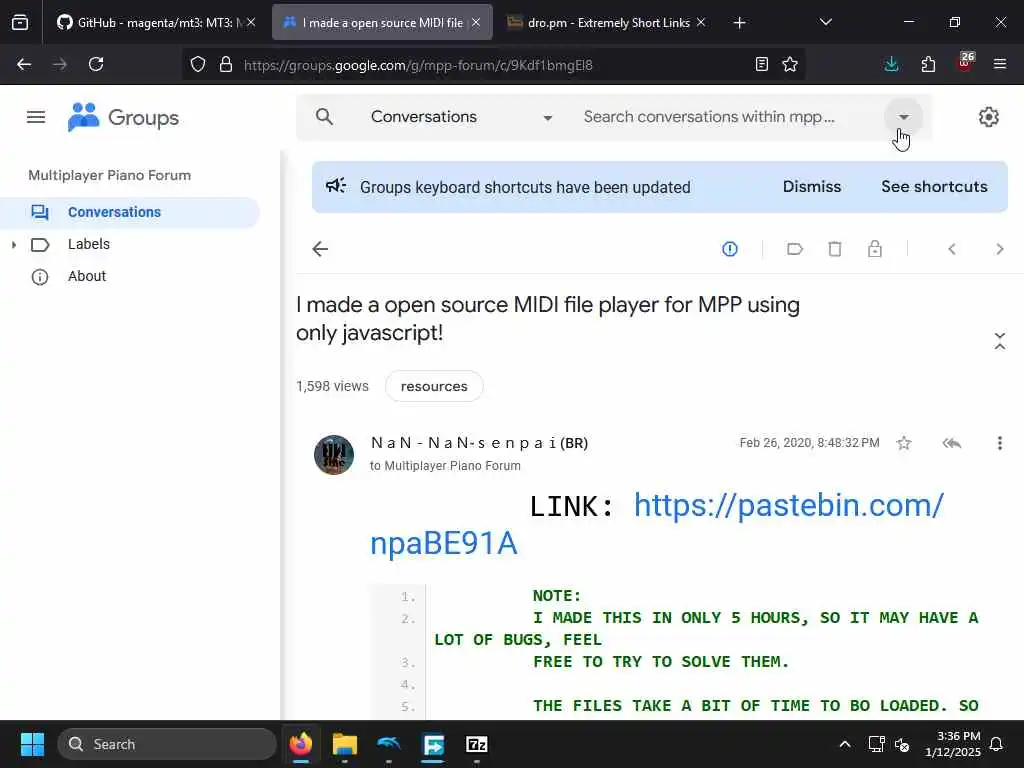The width and height of the screenshot is (1024, 768).
Task: Open Firefox downloads panel
Action: pyautogui.click(x=891, y=64)
